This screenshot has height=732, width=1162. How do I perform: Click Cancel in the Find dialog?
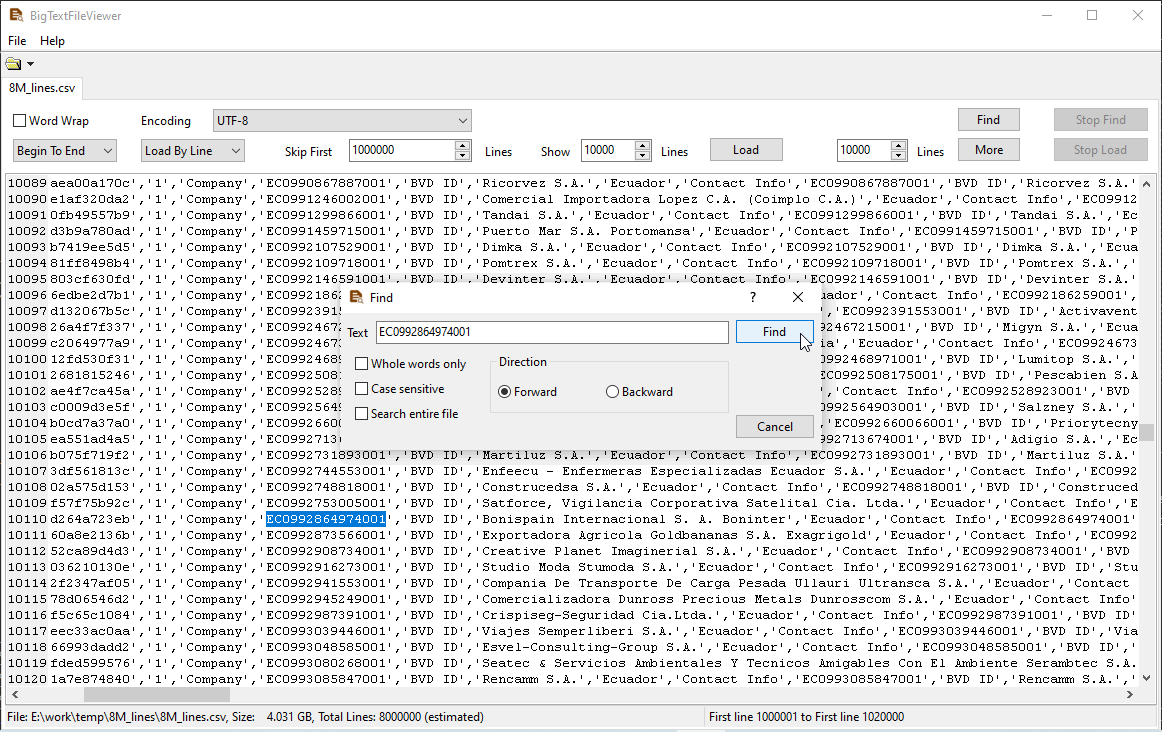pos(774,426)
